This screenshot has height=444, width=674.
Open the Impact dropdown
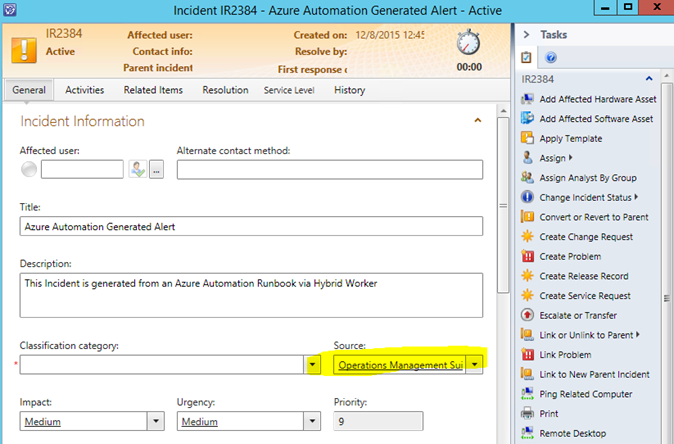(155, 422)
